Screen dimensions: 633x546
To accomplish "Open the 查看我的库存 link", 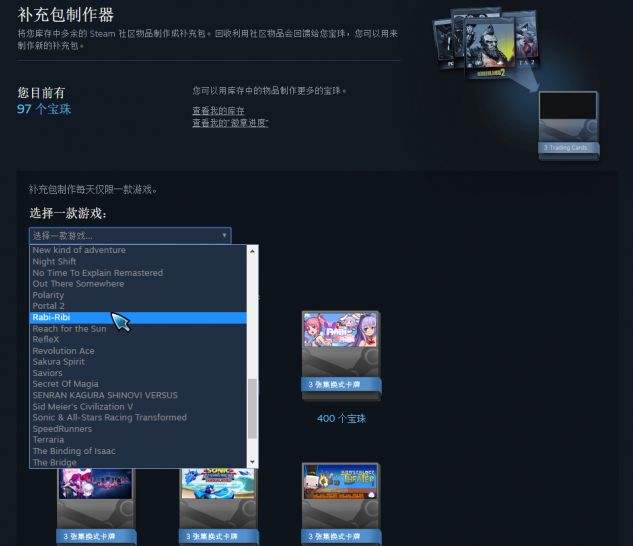I will coord(218,110).
